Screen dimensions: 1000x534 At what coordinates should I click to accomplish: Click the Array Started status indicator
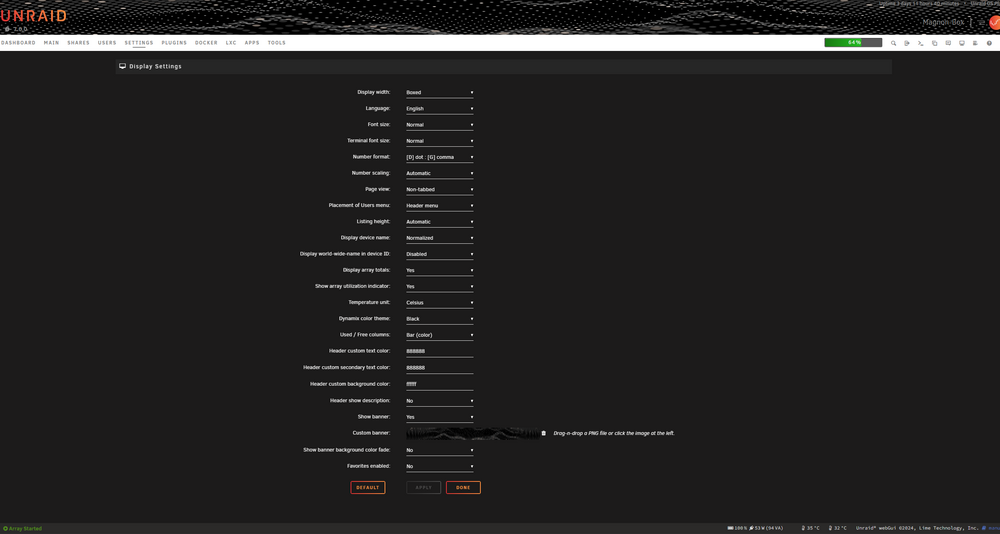coord(22,528)
